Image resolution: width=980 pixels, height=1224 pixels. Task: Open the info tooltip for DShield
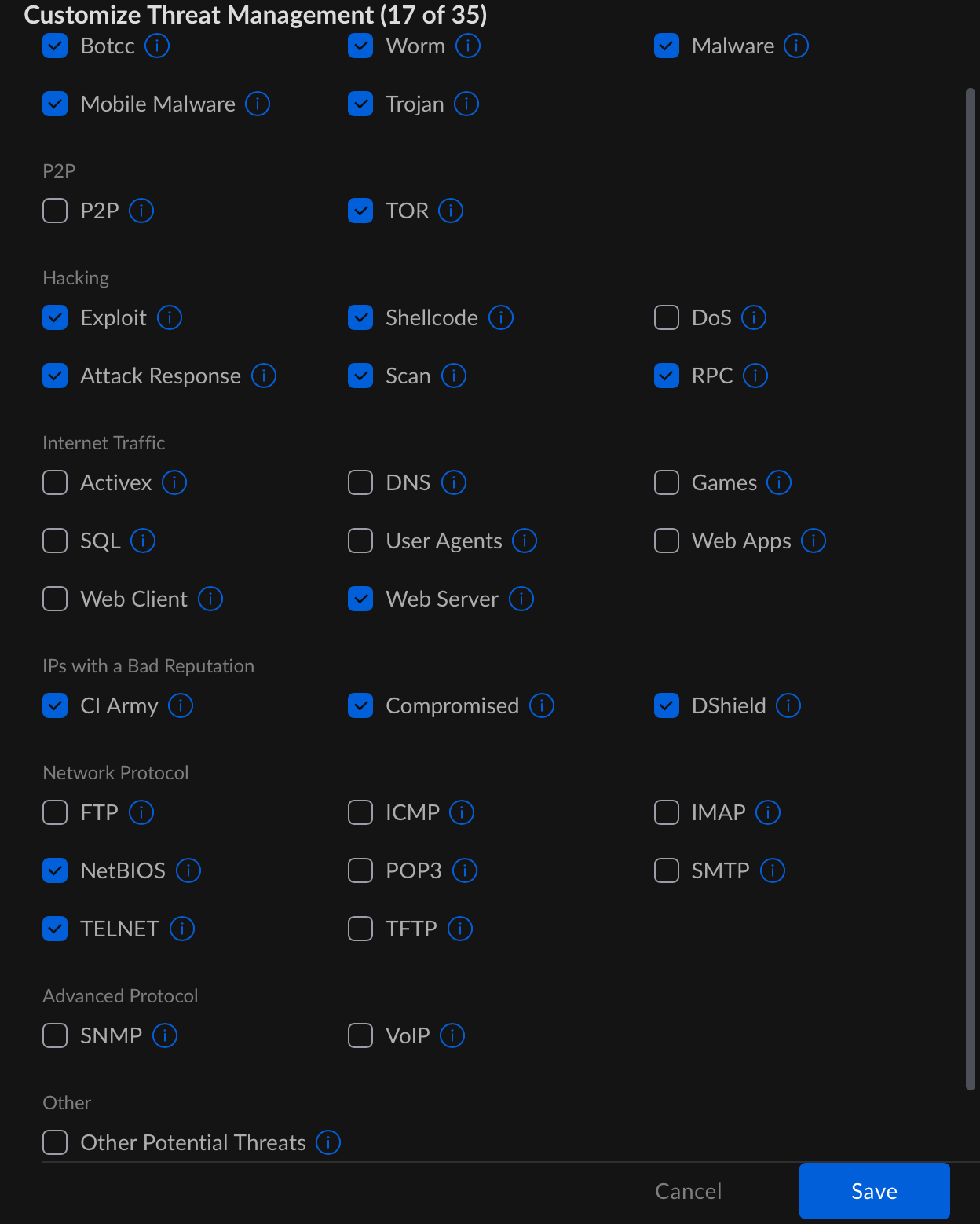(788, 706)
